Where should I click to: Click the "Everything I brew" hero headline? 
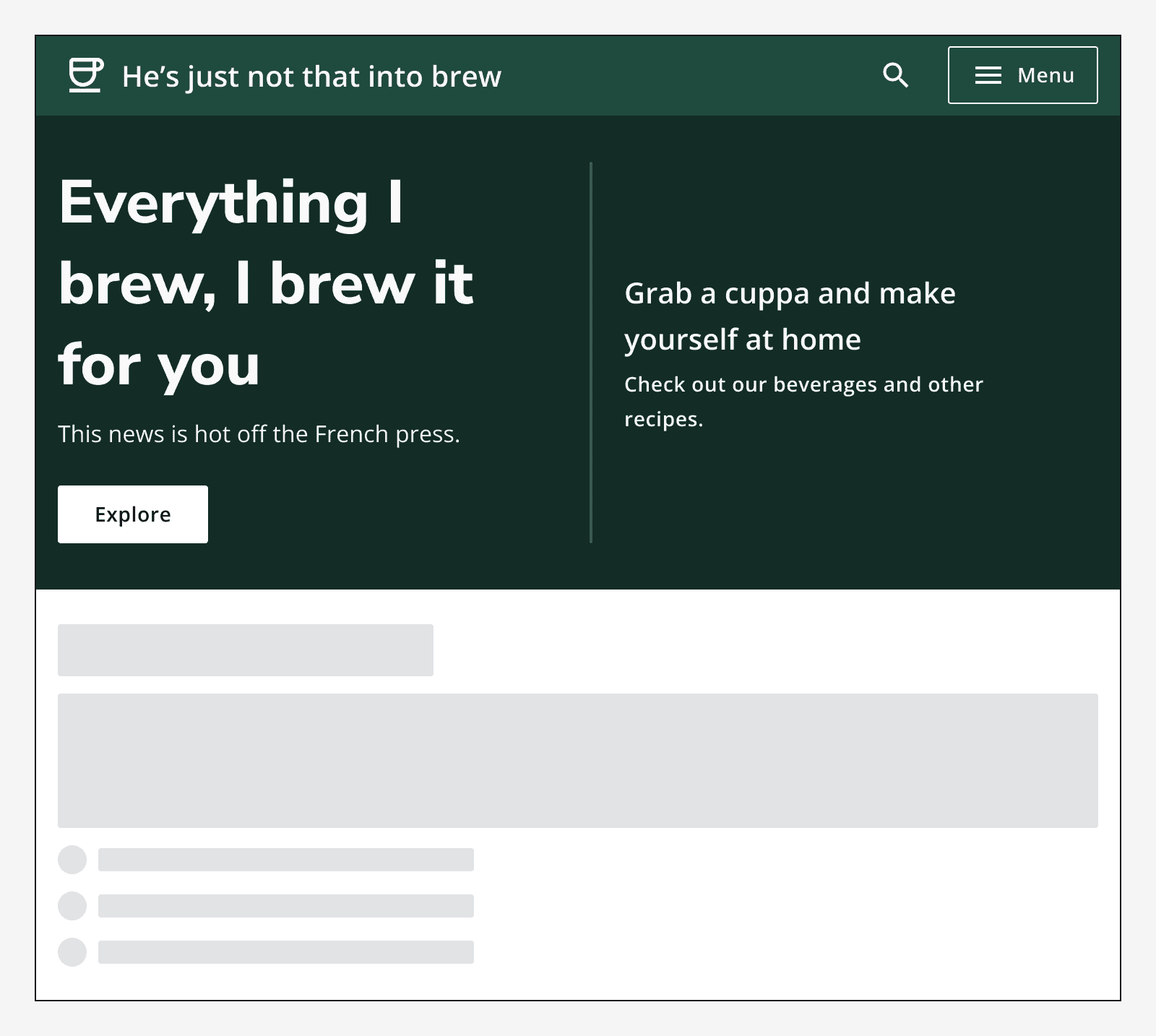(x=266, y=283)
